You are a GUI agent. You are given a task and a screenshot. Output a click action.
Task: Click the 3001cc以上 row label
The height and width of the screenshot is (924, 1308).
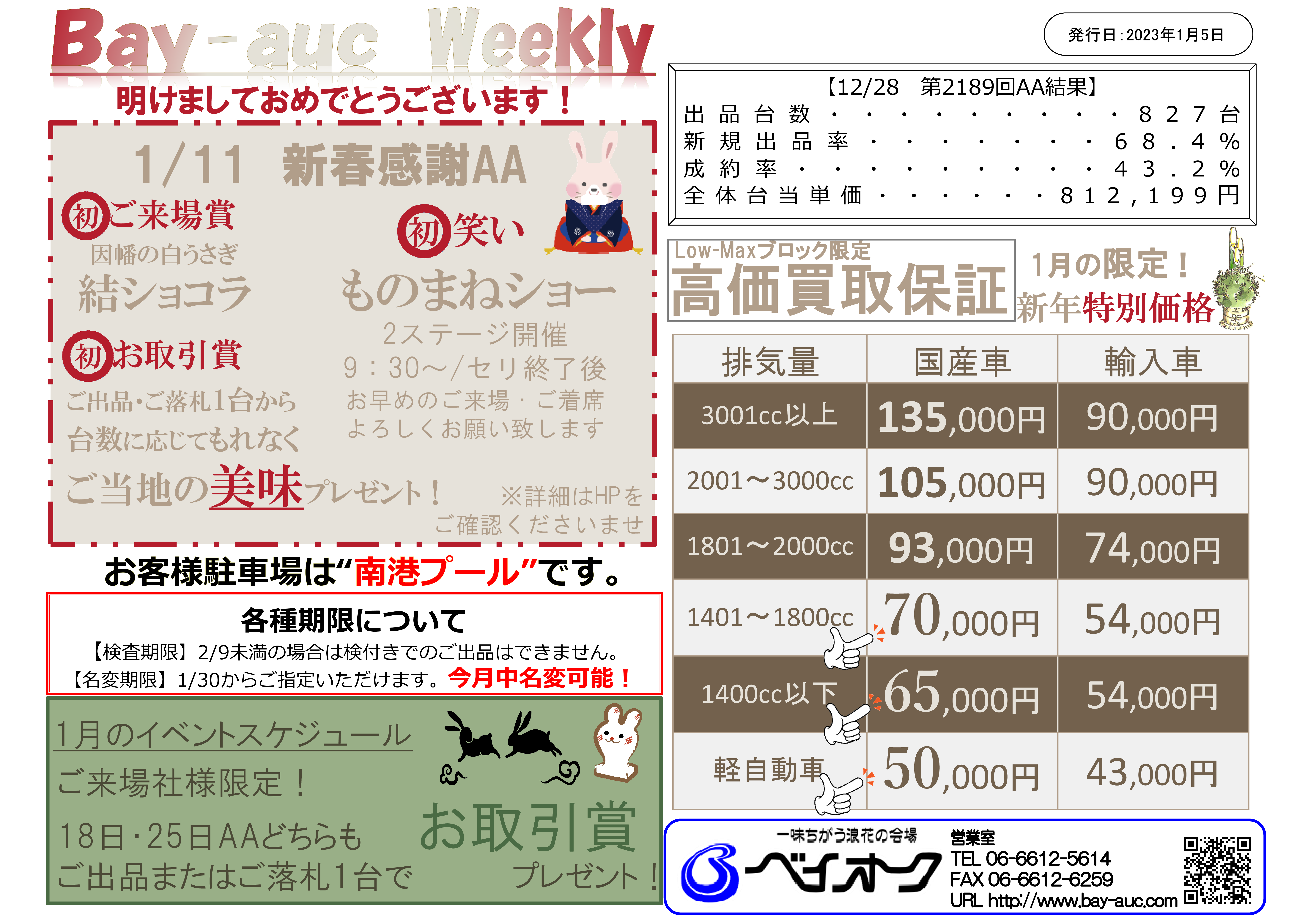(770, 415)
